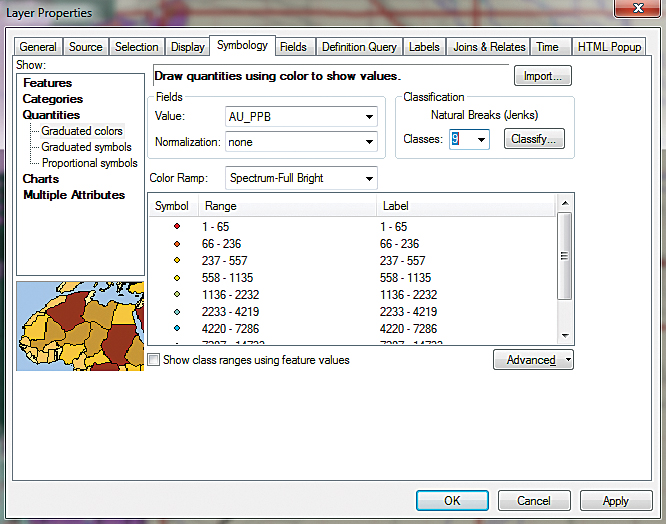Open the Definition Query tab

[x=359, y=47]
